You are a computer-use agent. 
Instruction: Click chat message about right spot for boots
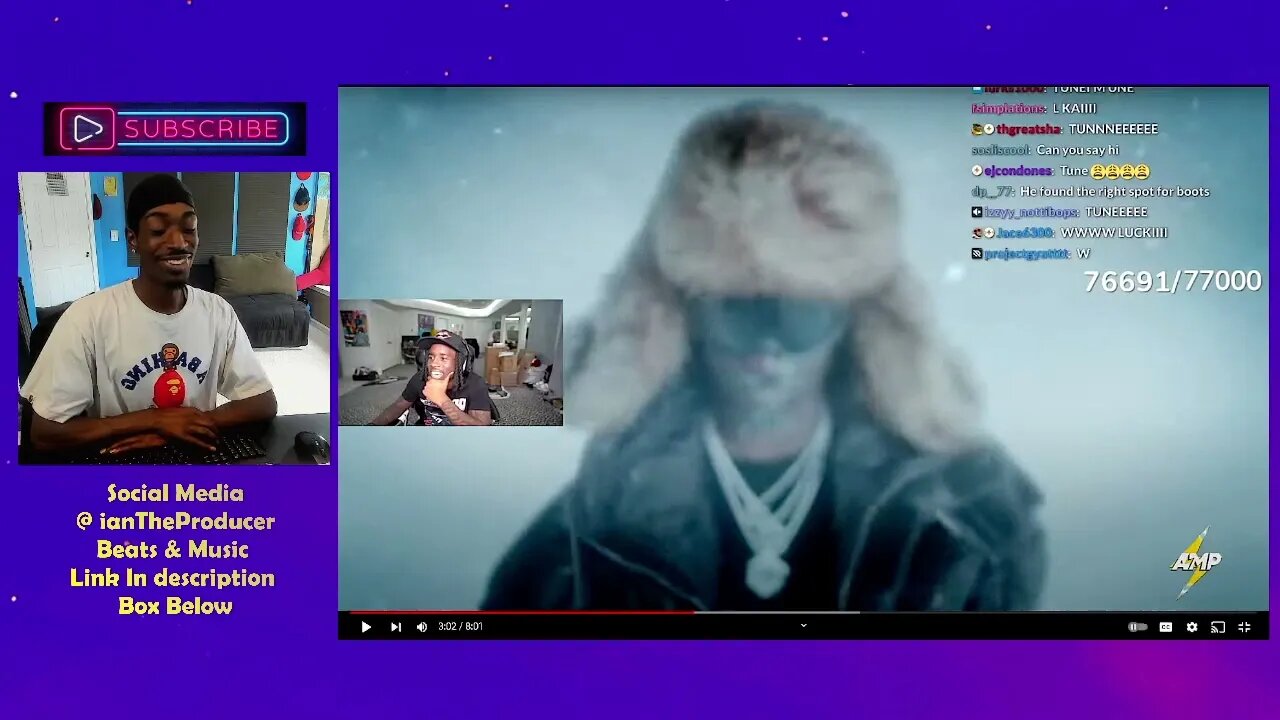(x=1115, y=191)
